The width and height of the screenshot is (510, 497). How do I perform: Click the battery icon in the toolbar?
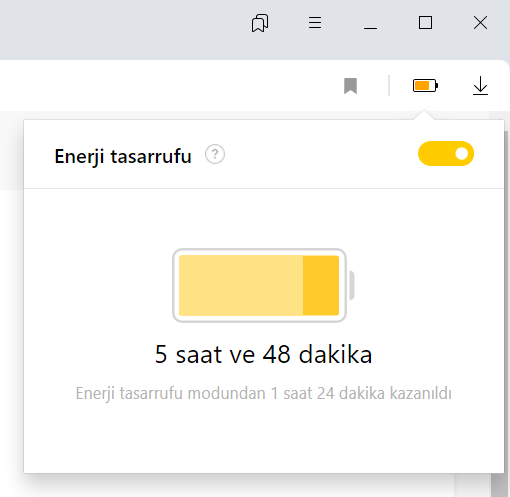pos(425,86)
